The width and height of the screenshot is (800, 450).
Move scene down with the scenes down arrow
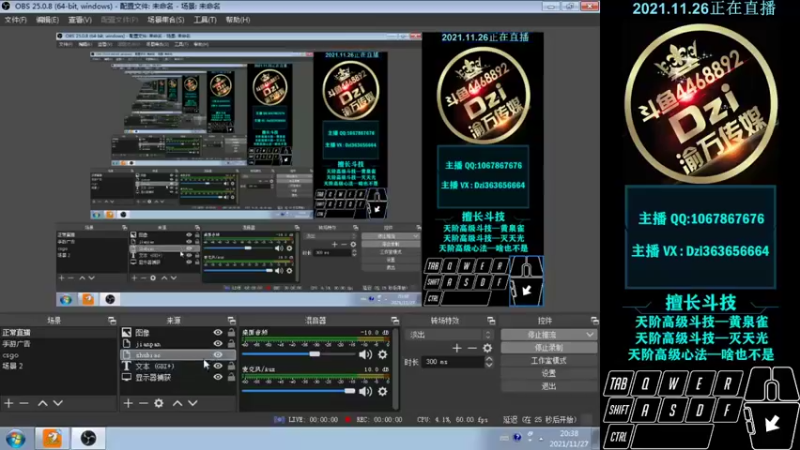58,403
